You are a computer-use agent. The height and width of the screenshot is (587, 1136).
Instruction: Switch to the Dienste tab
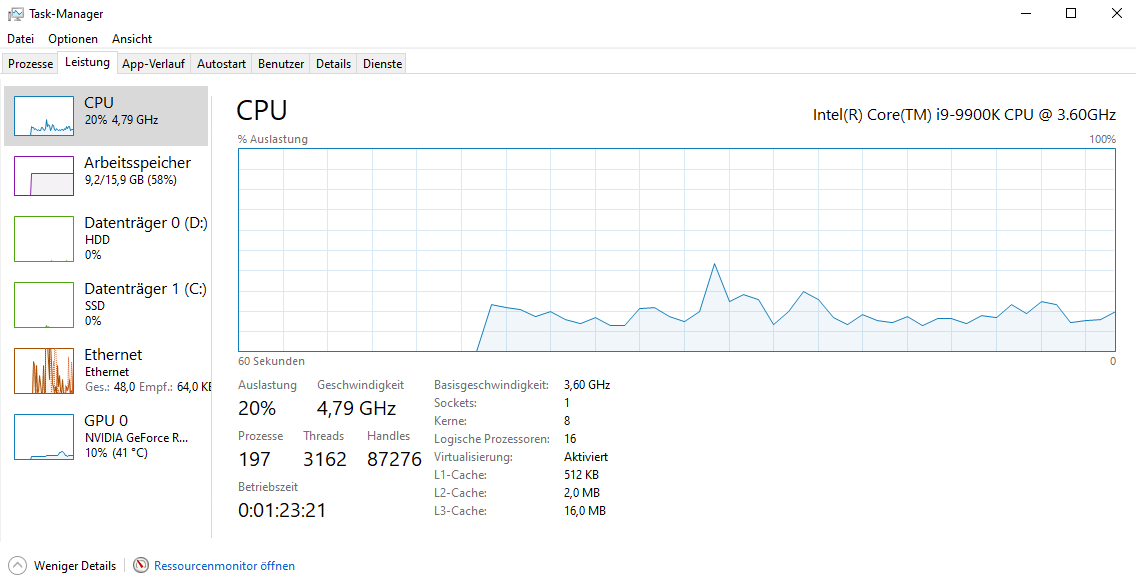point(383,64)
